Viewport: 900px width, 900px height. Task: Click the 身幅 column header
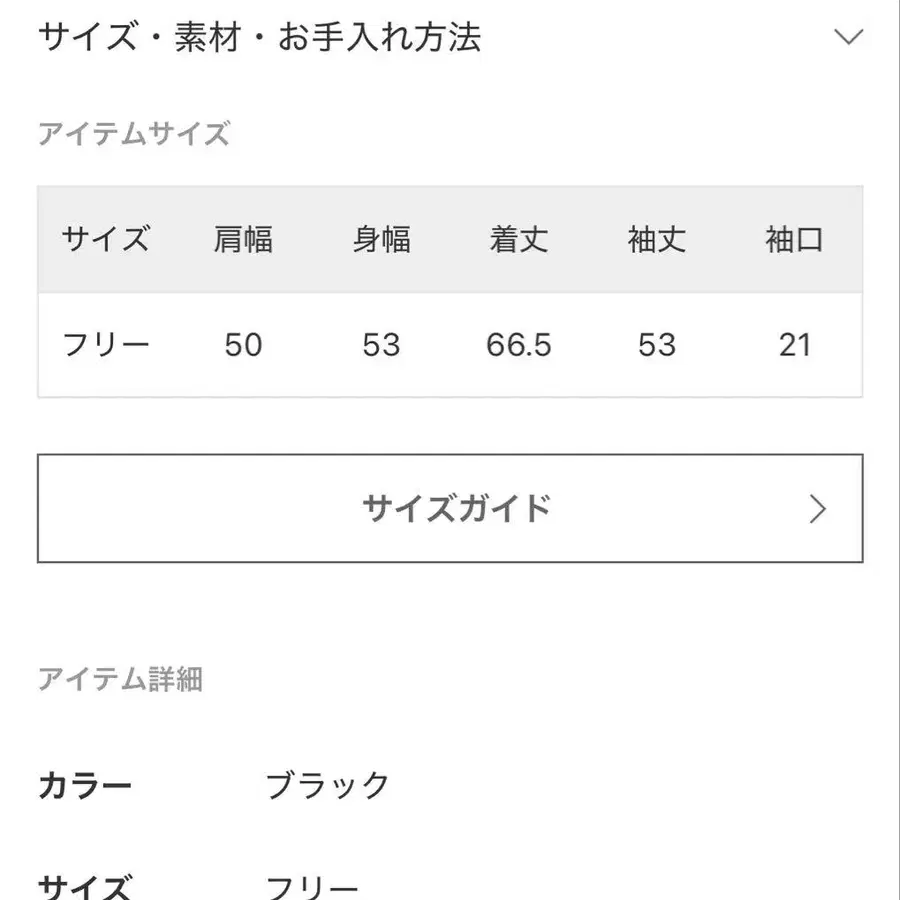380,238
